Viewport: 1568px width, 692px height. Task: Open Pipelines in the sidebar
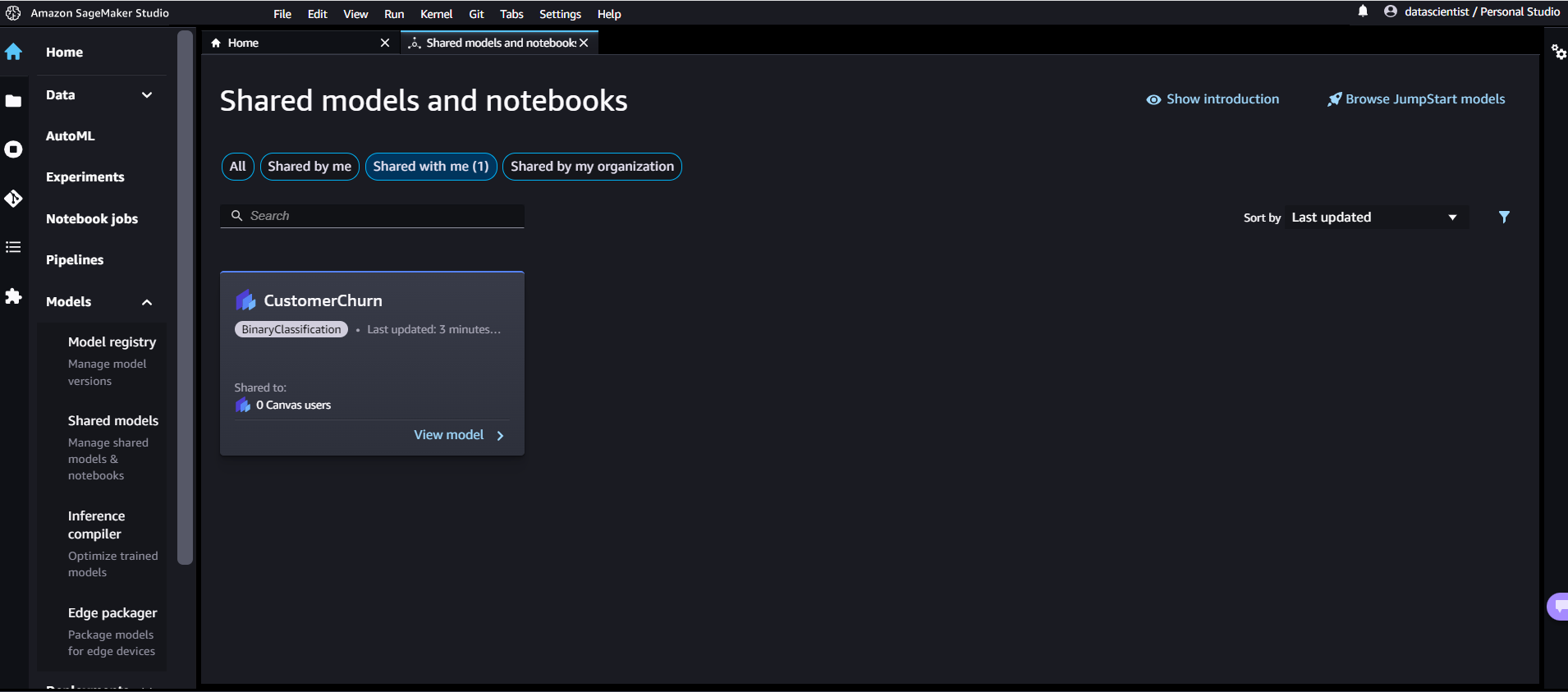[x=75, y=260]
